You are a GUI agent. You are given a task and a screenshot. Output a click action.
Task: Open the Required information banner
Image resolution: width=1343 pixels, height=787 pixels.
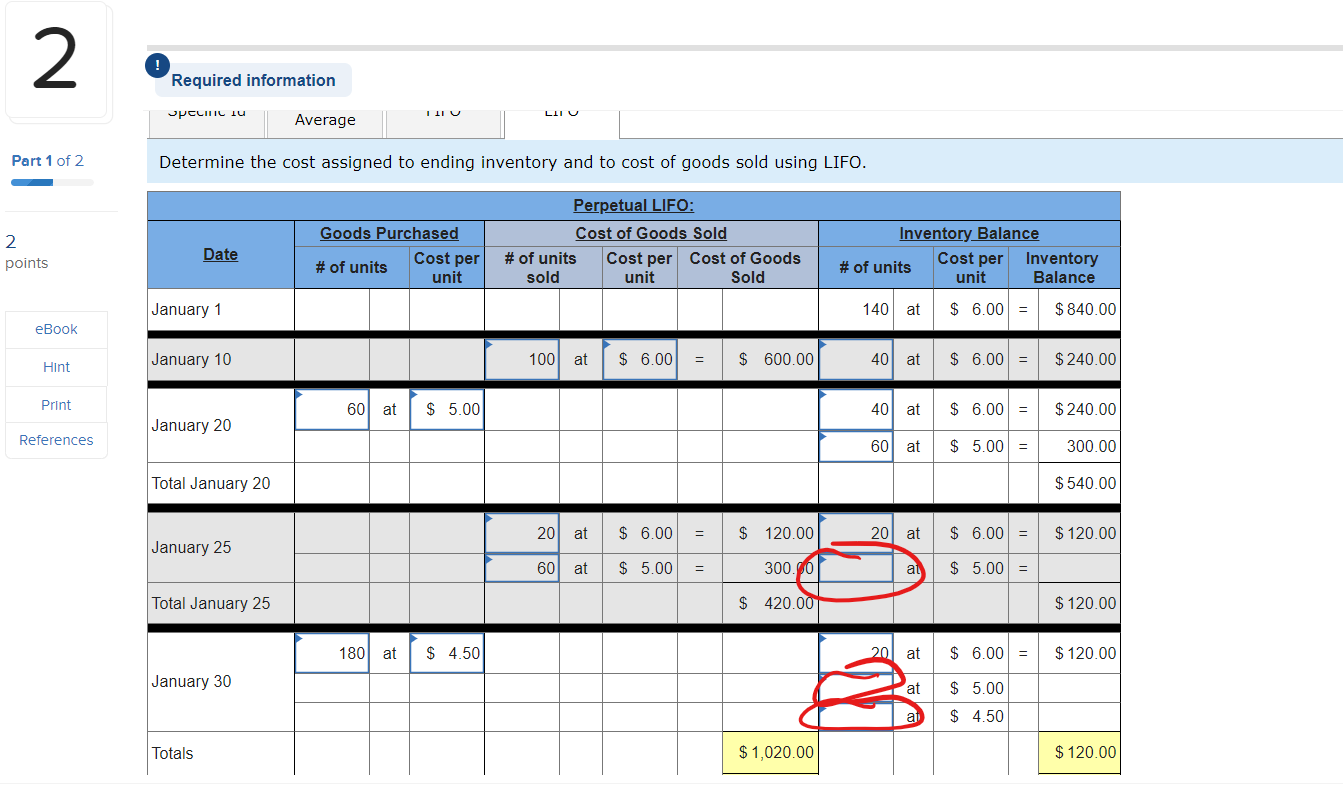(253, 80)
